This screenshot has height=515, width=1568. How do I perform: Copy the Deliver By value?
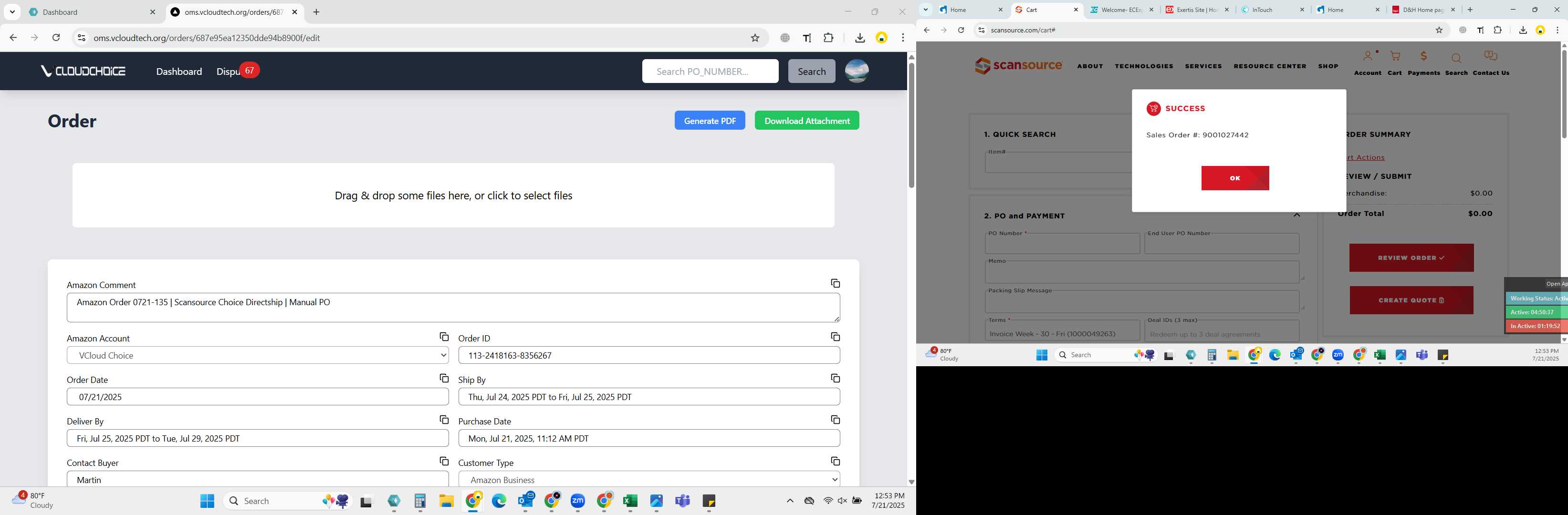[444, 420]
